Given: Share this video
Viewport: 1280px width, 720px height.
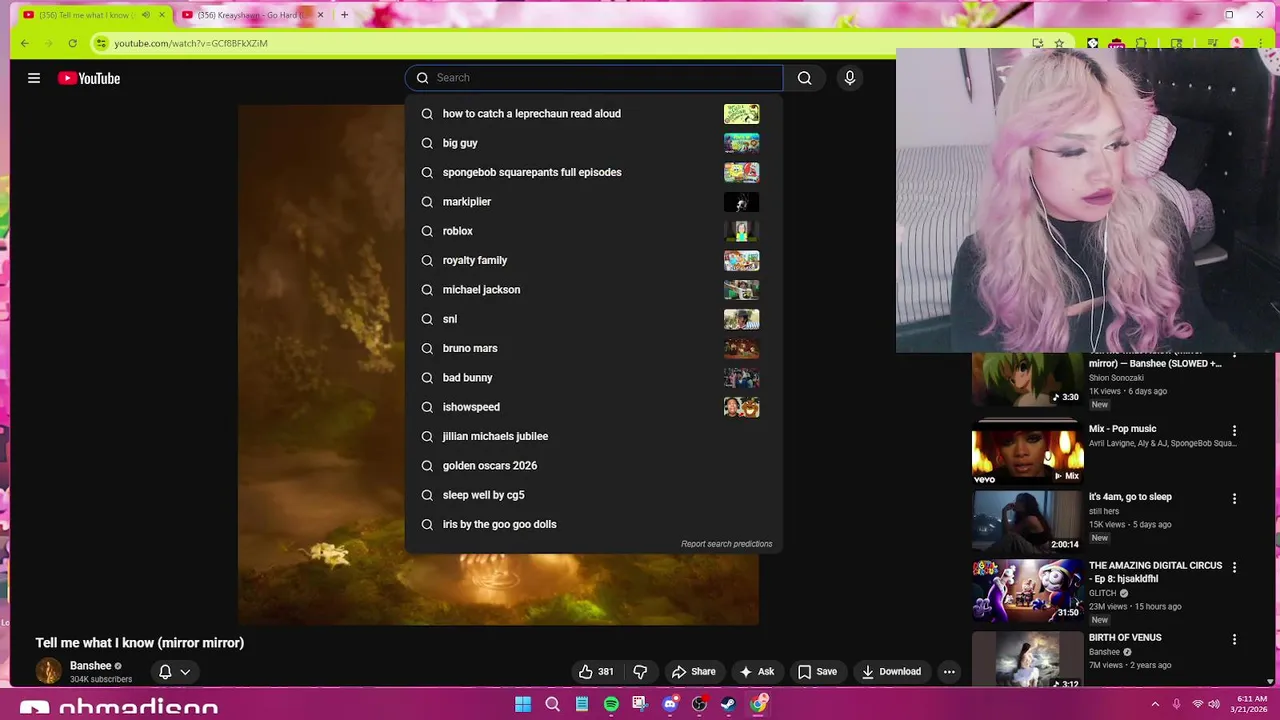Looking at the screenshot, I should (694, 672).
